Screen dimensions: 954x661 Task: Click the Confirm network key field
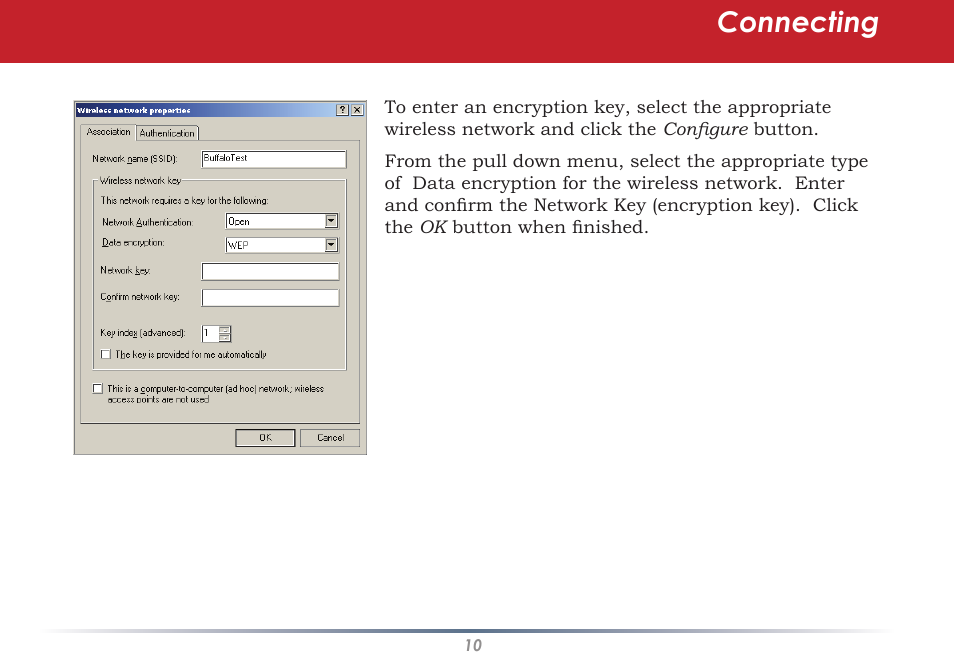point(270,298)
